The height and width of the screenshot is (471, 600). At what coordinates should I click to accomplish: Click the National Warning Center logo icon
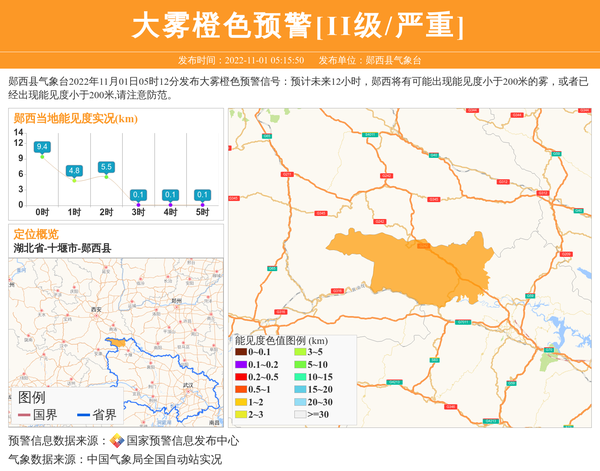[x=117, y=441]
